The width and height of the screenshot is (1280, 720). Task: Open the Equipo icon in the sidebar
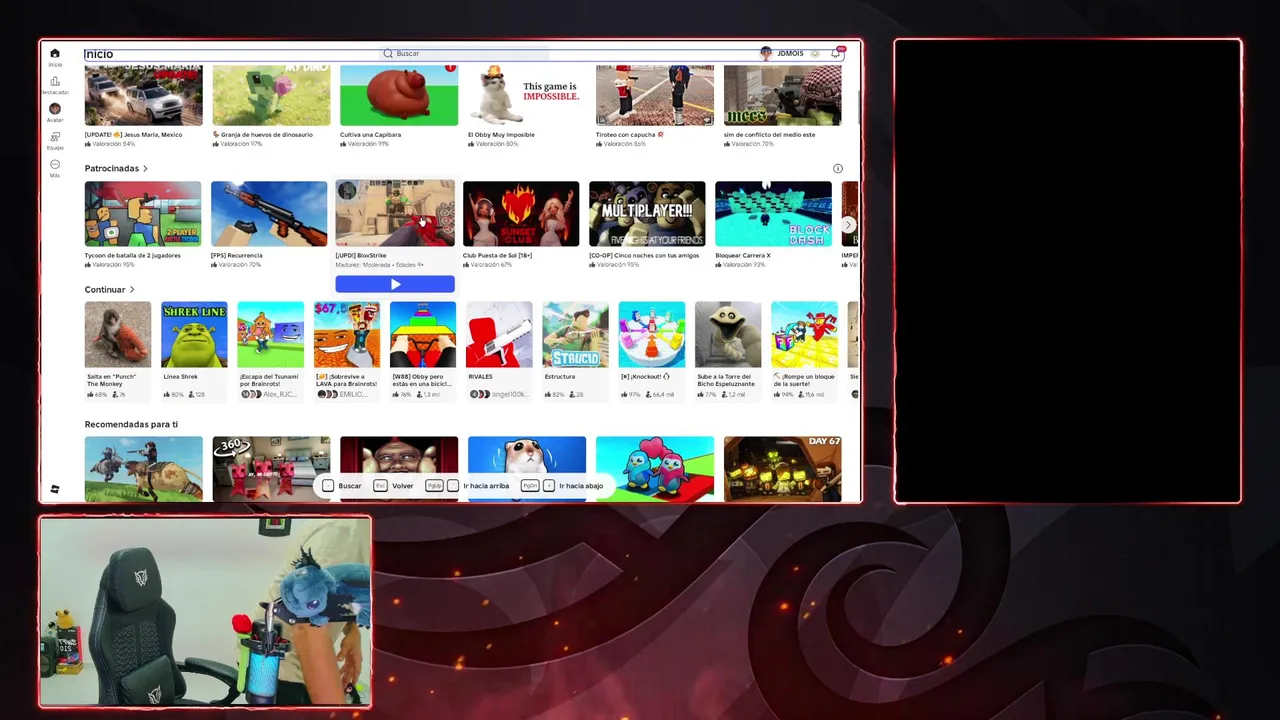[55, 137]
